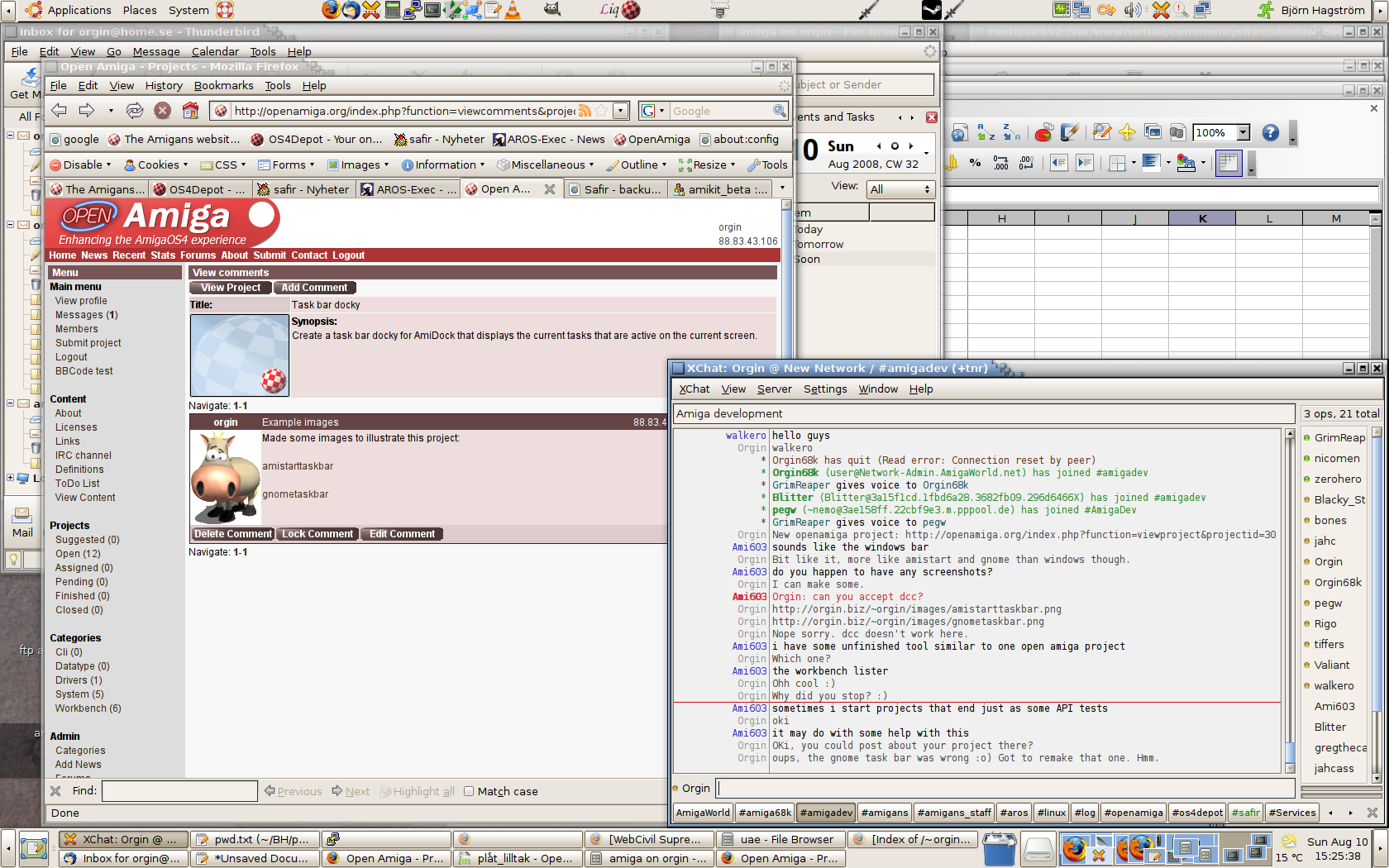Open Thunderbird Message menu
This screenshot has width=1389, height=868.
coord(156,51)
